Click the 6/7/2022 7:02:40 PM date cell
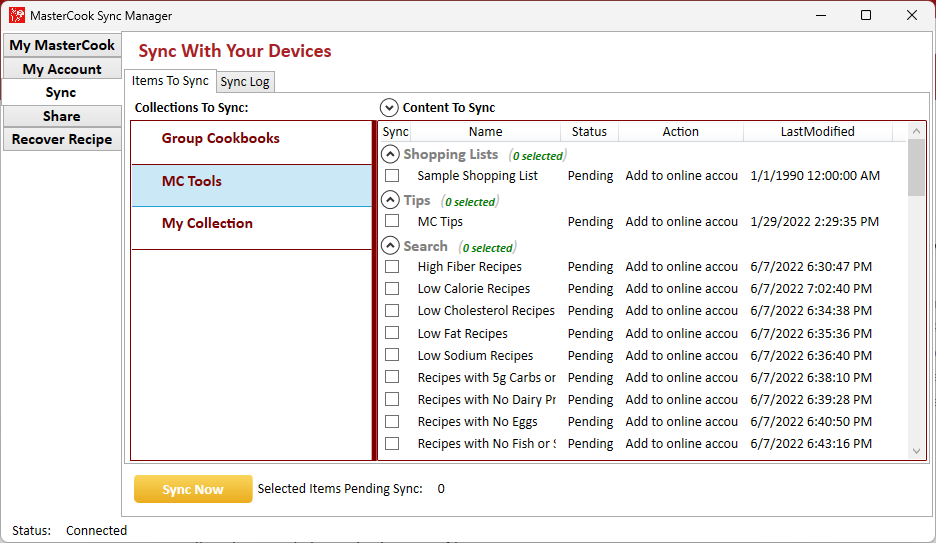936x543 pixels. coord(811,289)
